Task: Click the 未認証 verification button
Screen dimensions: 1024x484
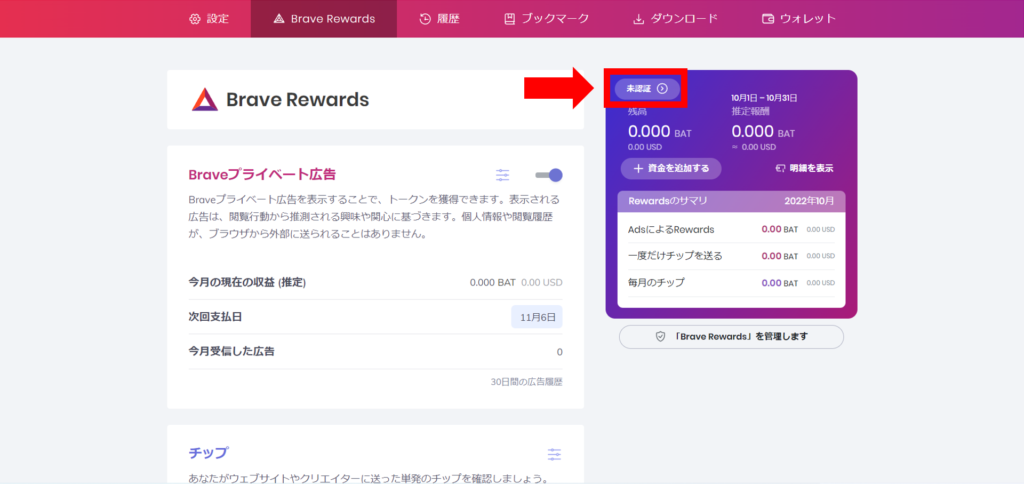Action: 647,89
